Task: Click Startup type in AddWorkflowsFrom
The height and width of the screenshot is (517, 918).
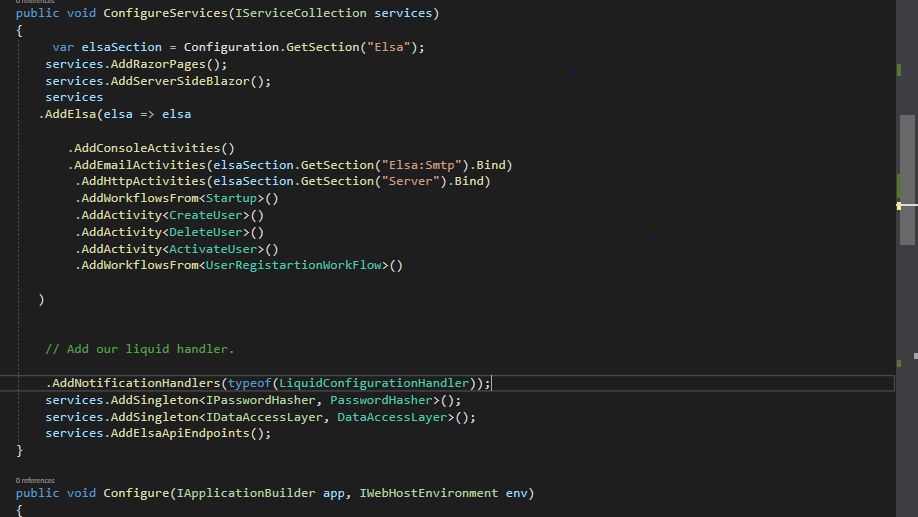Action: [x=231, y=198]
